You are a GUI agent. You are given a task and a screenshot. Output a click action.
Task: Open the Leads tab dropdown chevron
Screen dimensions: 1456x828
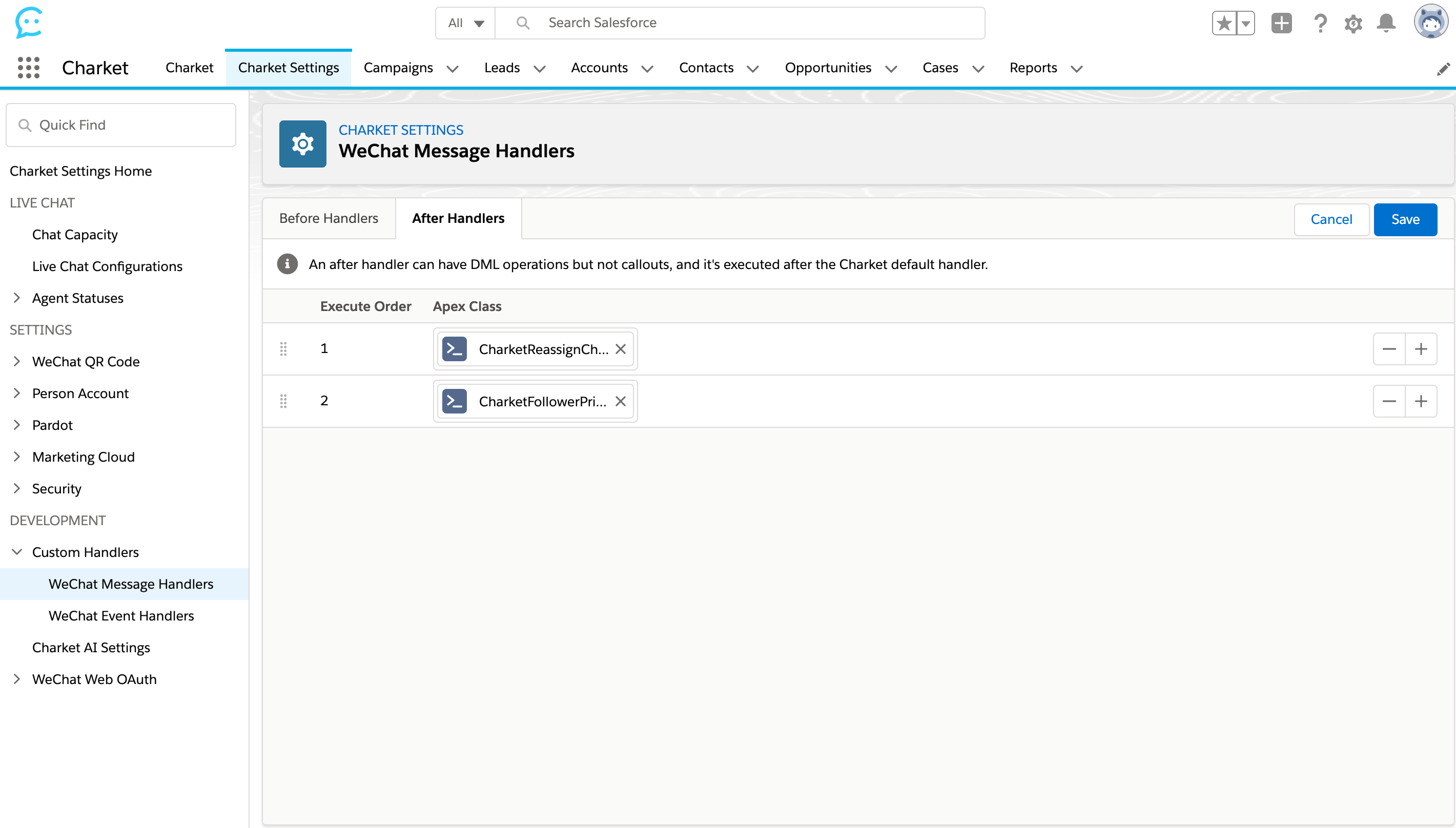pos(539,69)
